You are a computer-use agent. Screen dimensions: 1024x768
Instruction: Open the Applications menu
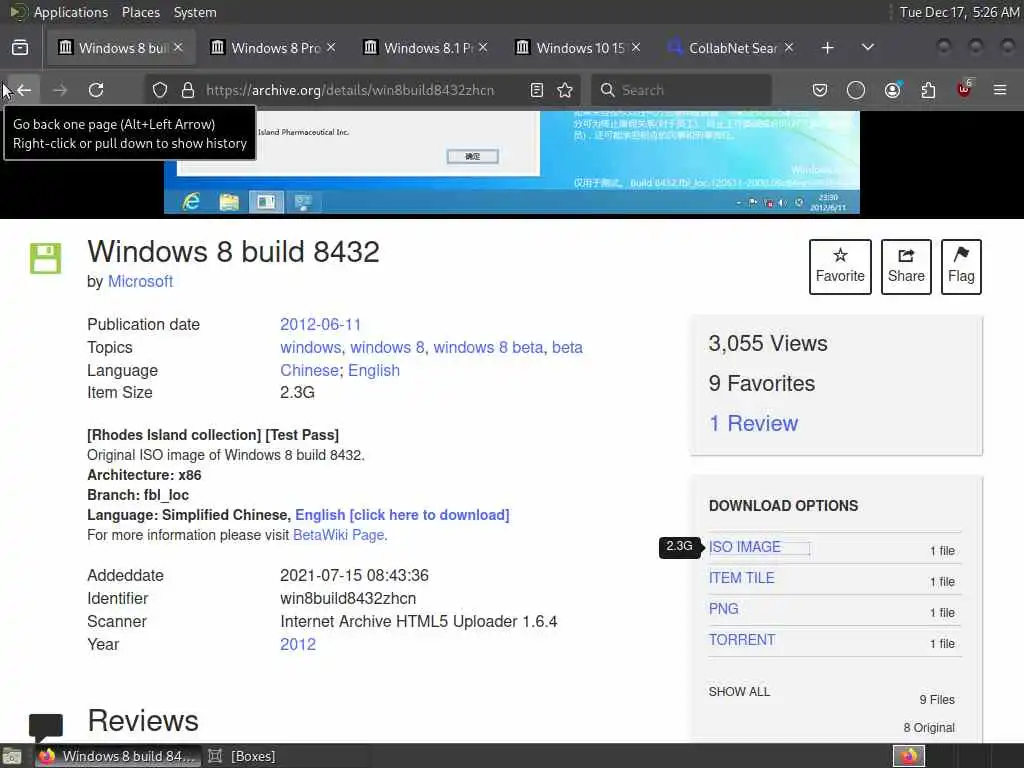[x=71, y=12]
